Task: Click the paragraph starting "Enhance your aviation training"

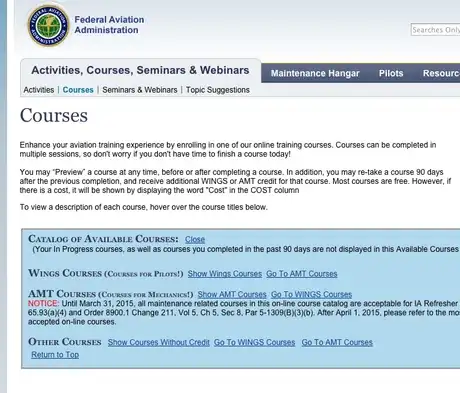Action: pyautogui.click(x=228, y=150)
